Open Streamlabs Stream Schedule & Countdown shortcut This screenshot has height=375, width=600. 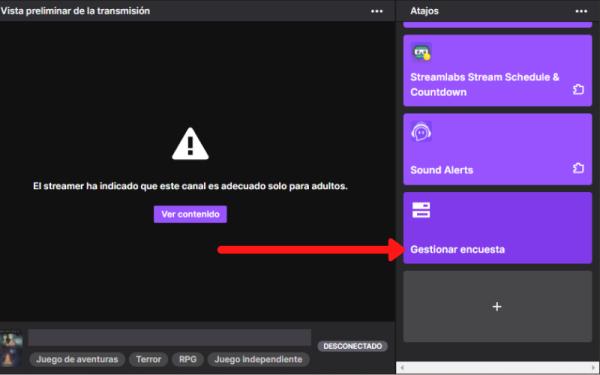pyautogui.click(x=497, y=70)
